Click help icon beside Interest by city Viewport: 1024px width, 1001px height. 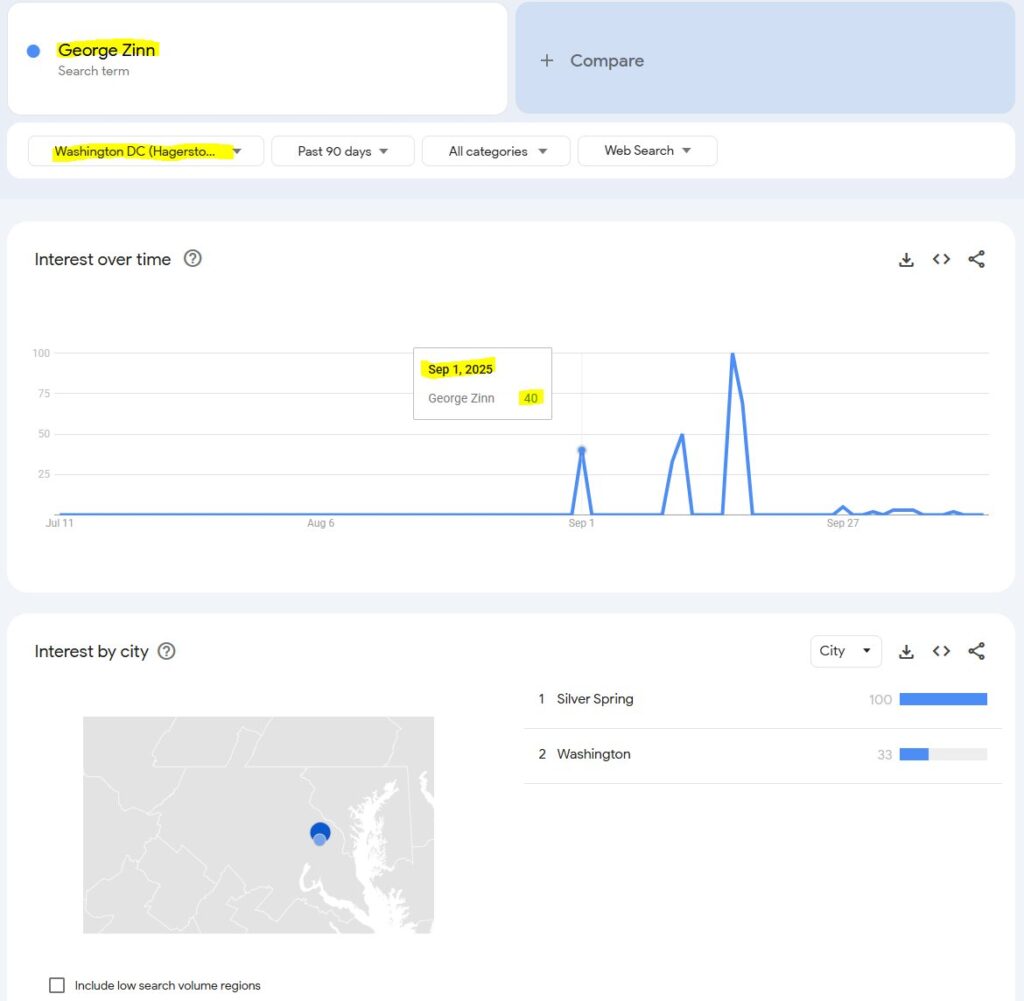(167, 652)
